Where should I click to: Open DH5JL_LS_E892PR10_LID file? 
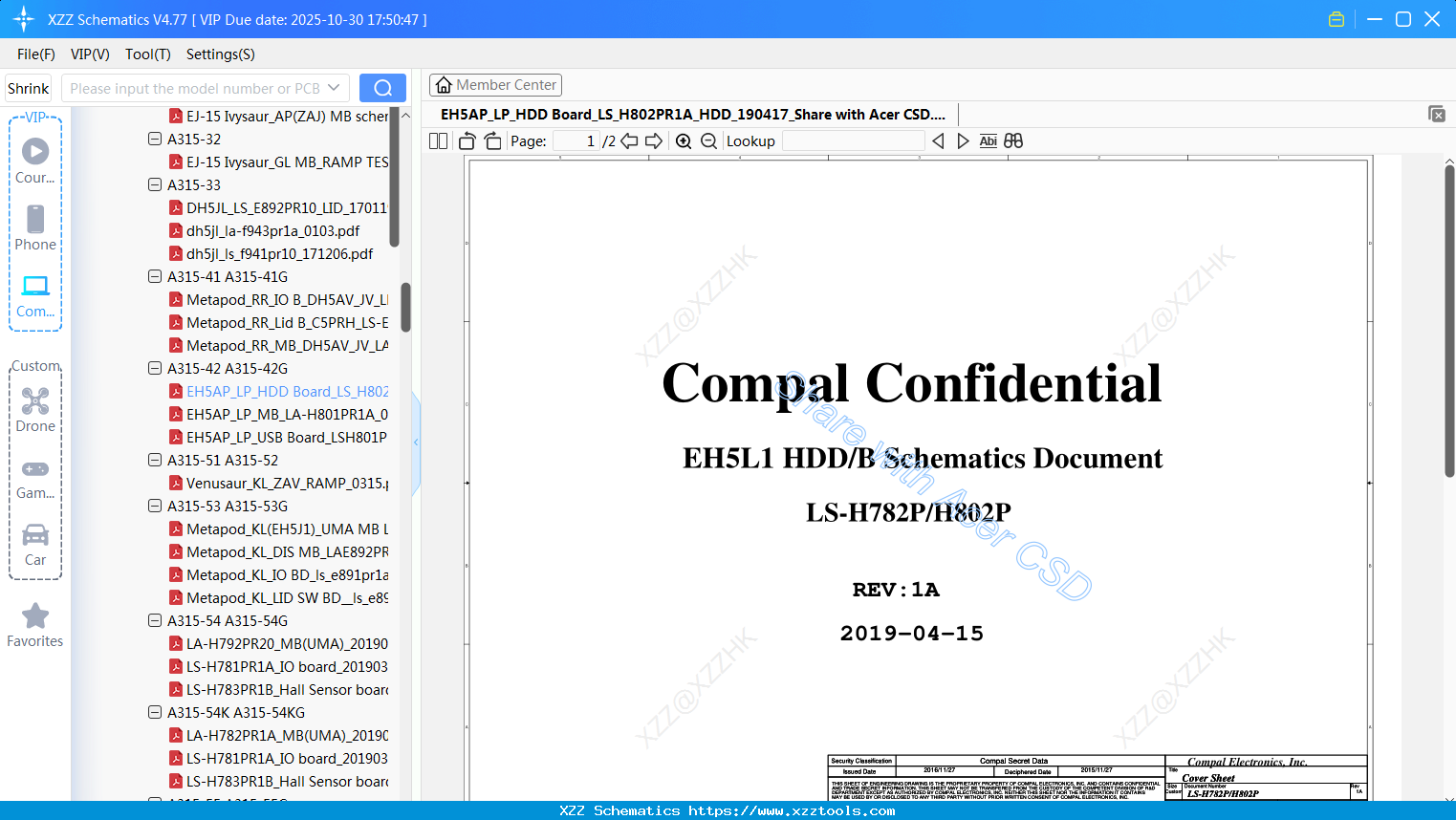287,207
